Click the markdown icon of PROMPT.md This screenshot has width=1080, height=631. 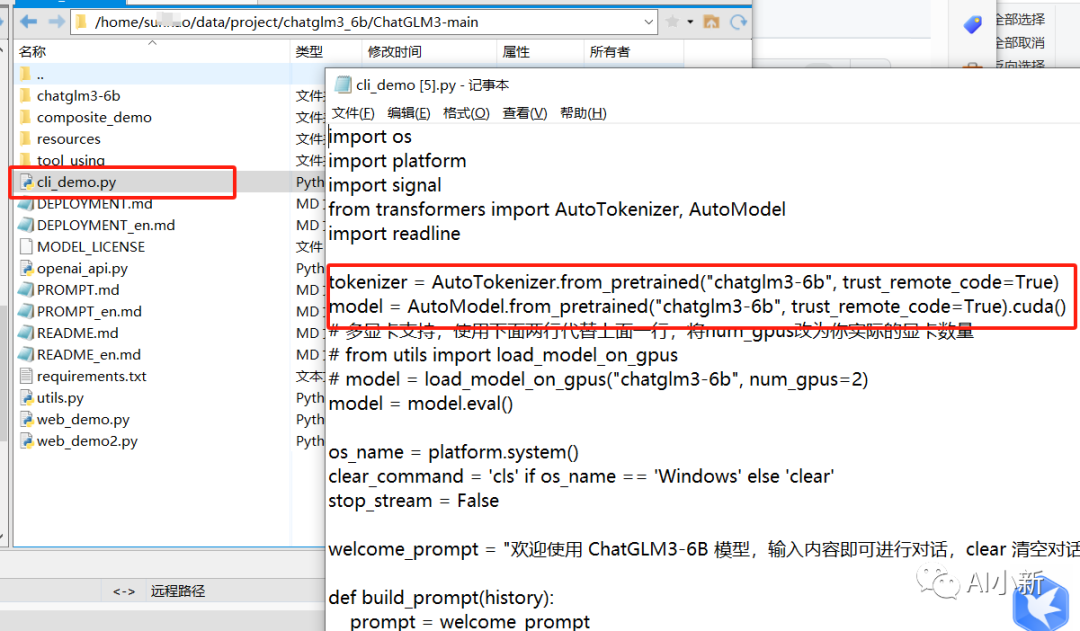[x=26, y=289]
